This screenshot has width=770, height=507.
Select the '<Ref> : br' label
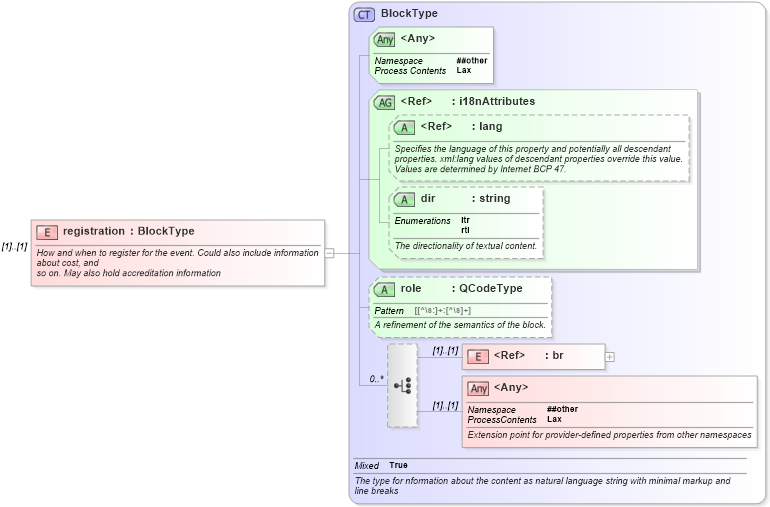click(x=528, y=355)
